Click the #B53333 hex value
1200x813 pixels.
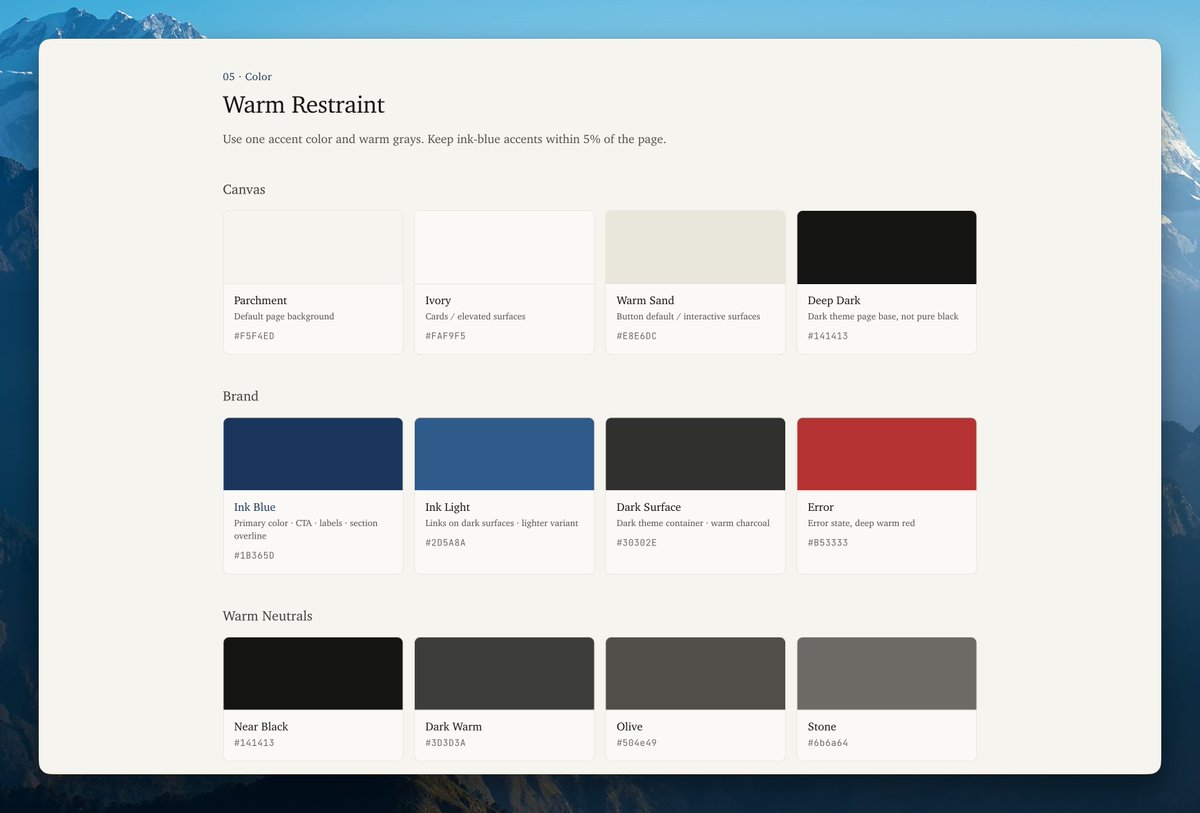click(828, 543)
